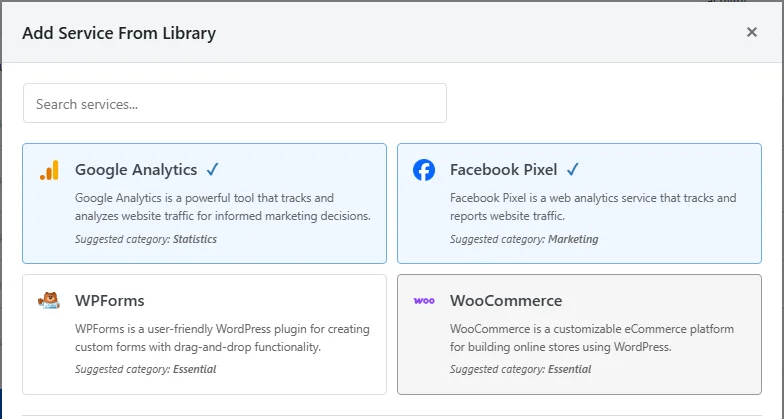The height and width of the screenshot is (419, 784).
Task: Click the 'Add Service From Library' heading
Action: point(119,33)
